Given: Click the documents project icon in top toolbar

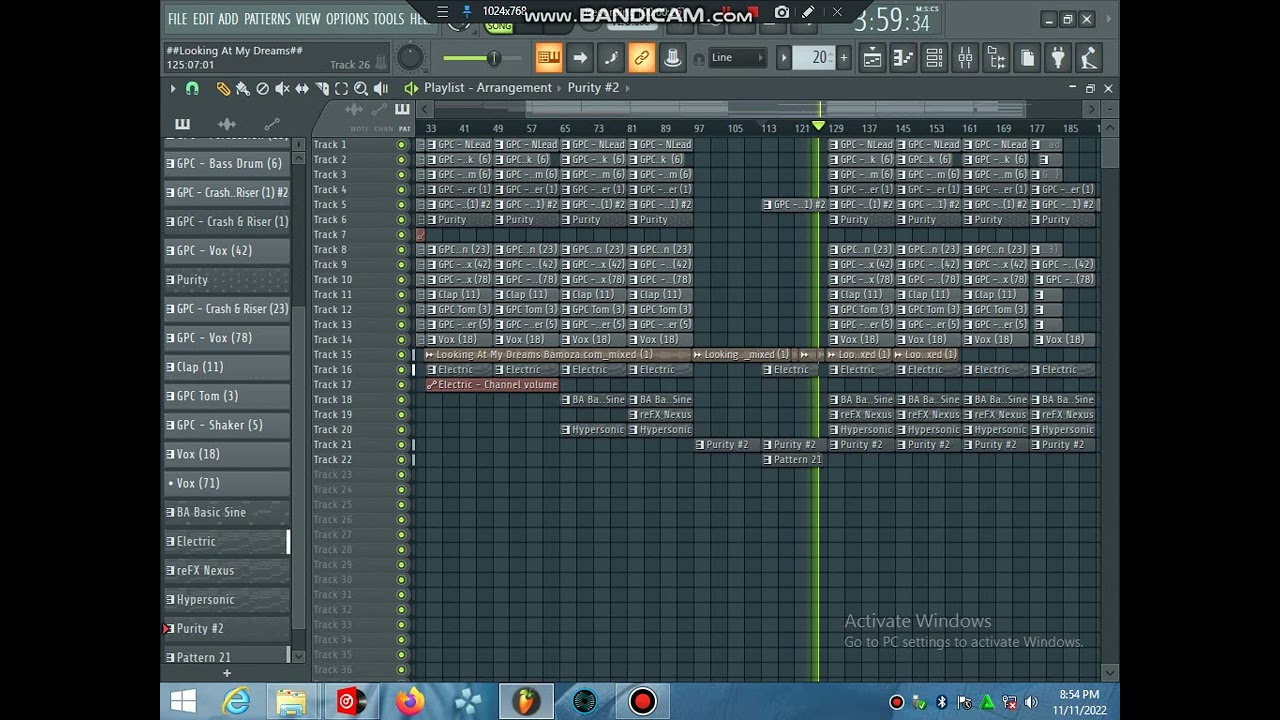Looking at the screenshot, I should point(1027,58).
